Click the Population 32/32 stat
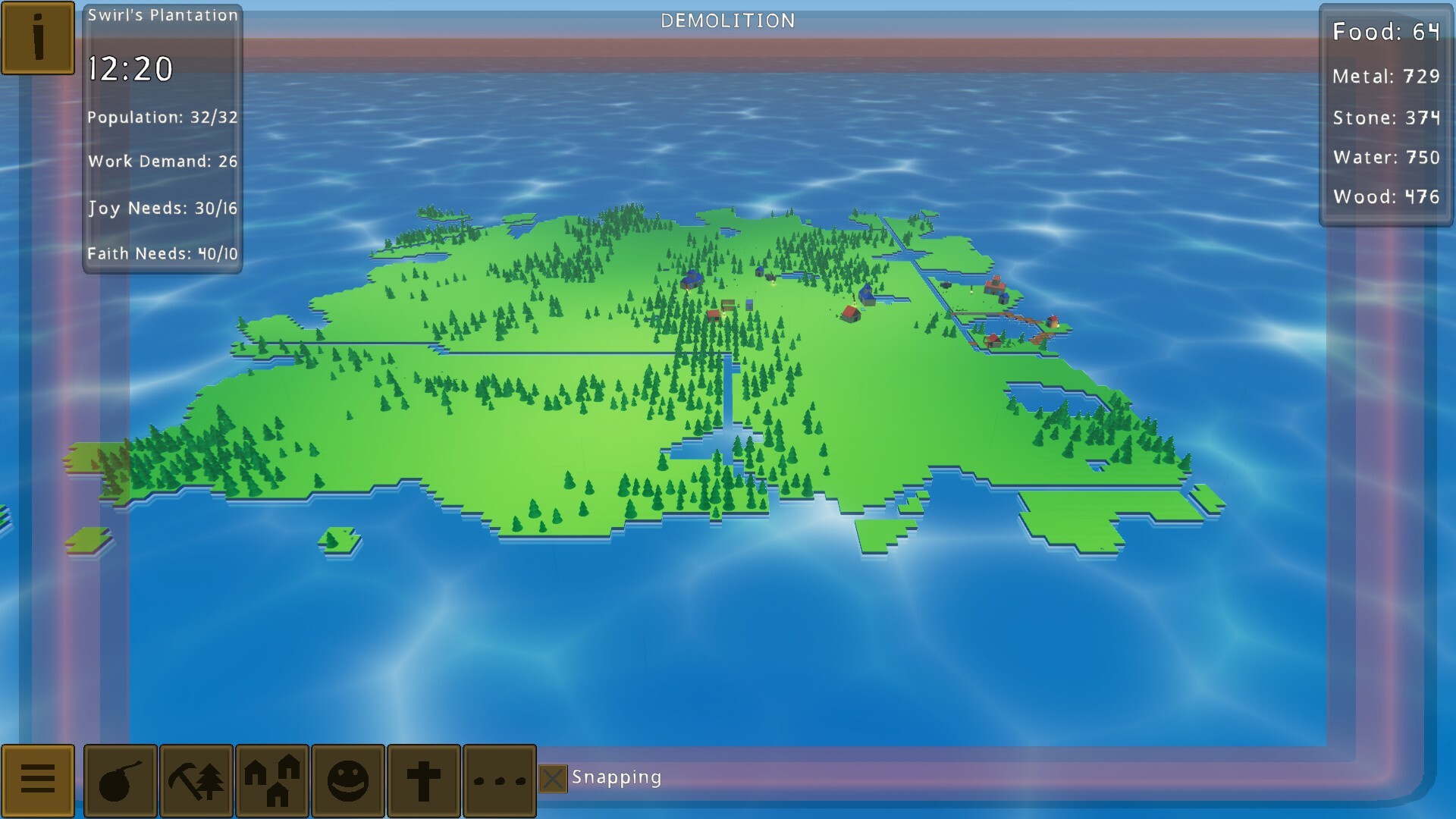Image resolution: width=1456 pixels, height=819 pixels. [162, 117]
